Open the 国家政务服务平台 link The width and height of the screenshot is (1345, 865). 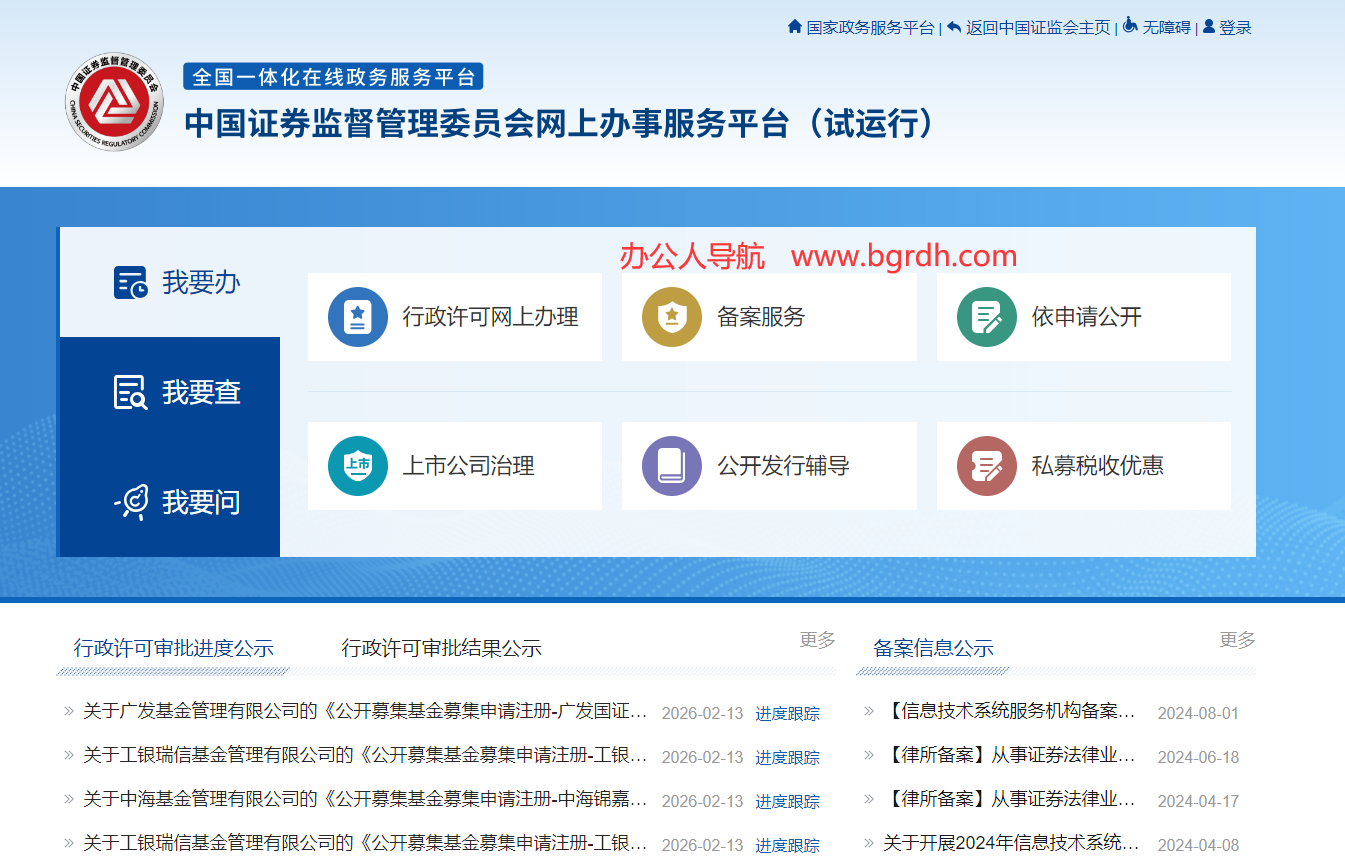870,27
